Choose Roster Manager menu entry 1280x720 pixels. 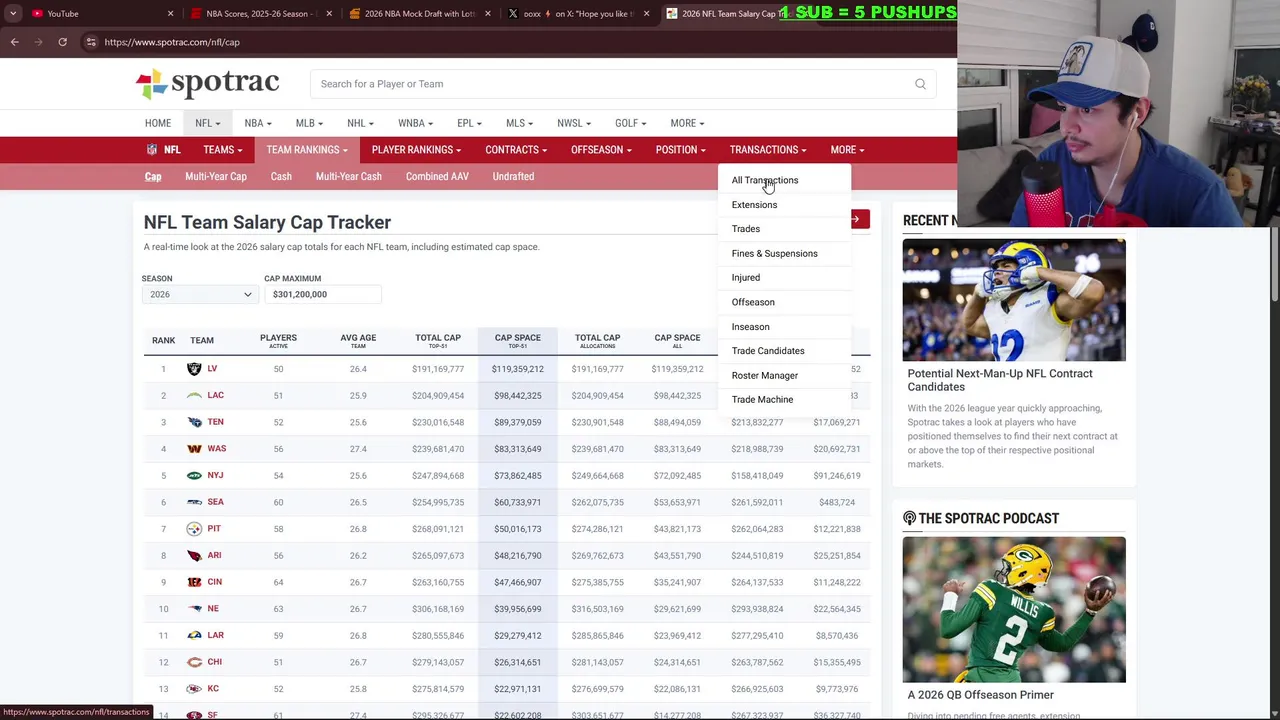pos(765,376)
